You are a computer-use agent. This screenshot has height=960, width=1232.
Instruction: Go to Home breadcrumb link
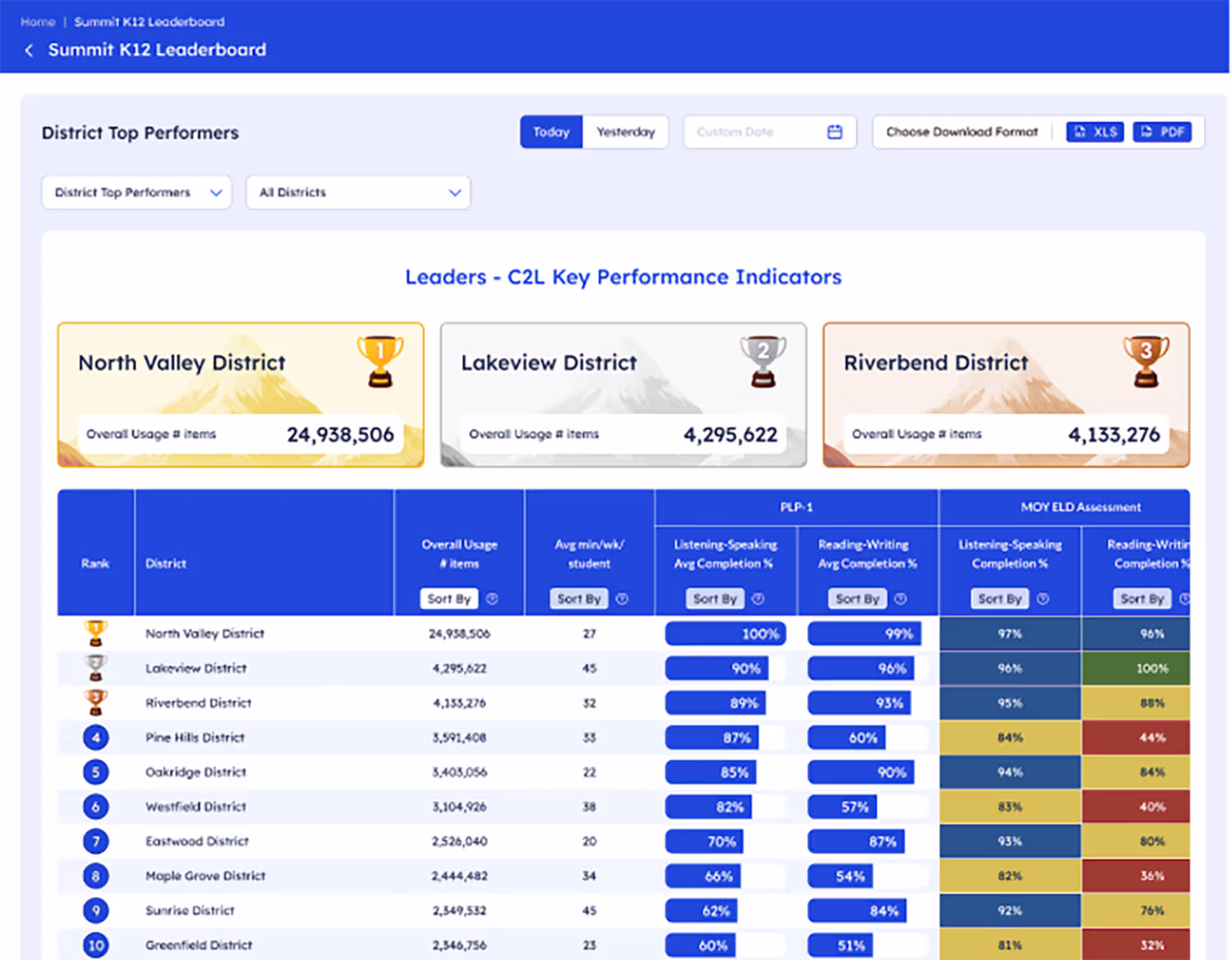[x=38, y=21]
